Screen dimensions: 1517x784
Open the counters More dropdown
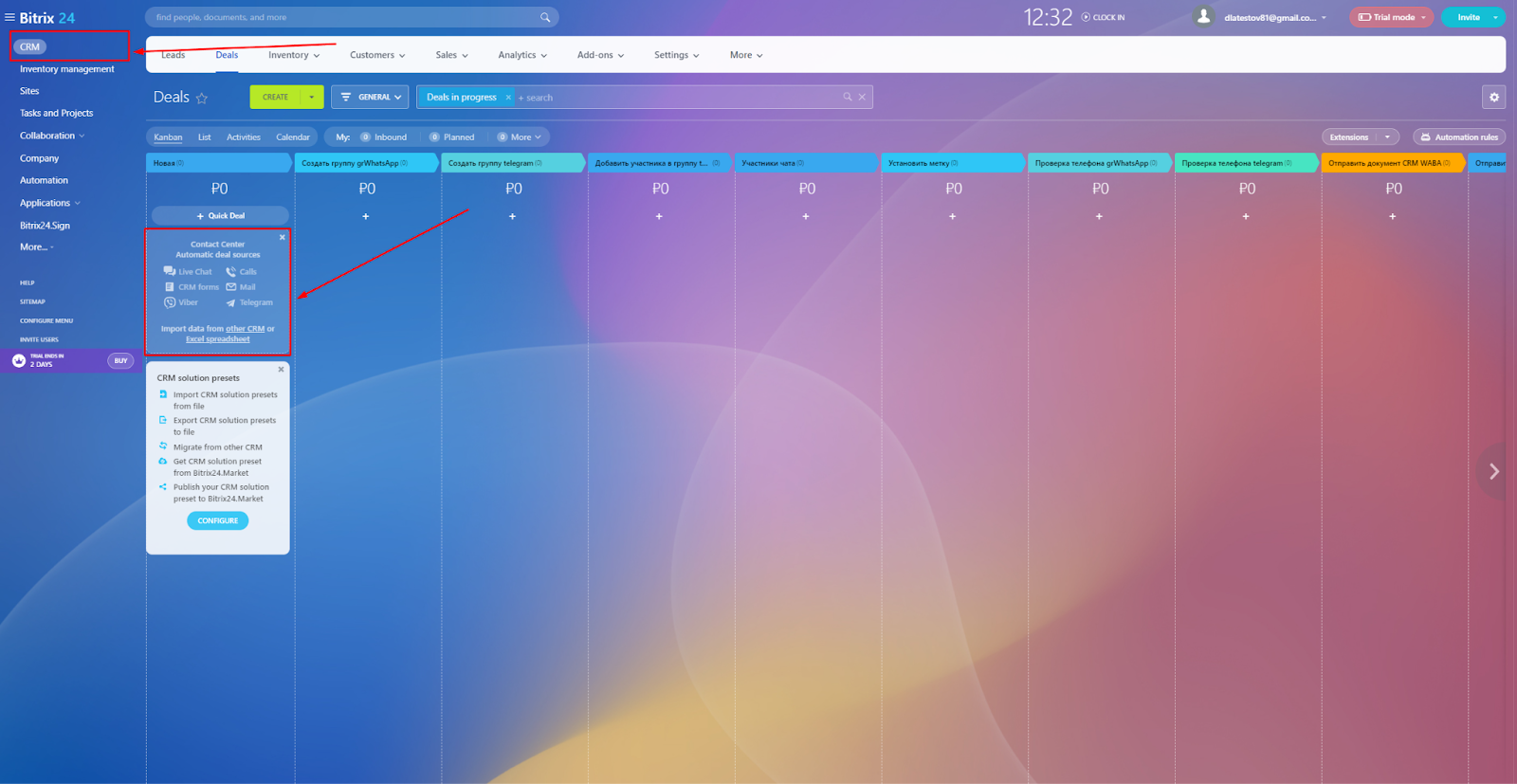(x=520, y=137)
